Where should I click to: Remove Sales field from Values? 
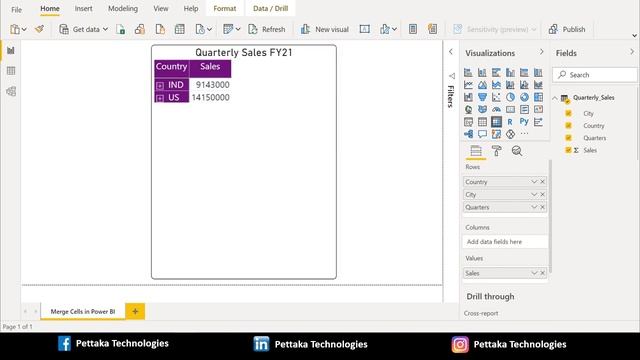[x=542, y=273]
